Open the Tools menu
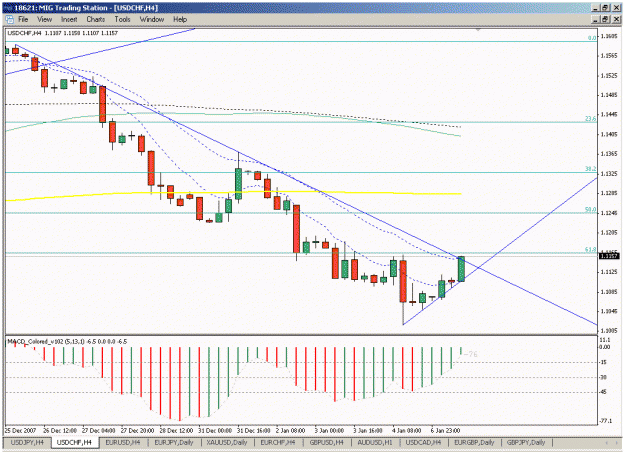This screenshot has height=452, width=625. [x=122, y=19]
